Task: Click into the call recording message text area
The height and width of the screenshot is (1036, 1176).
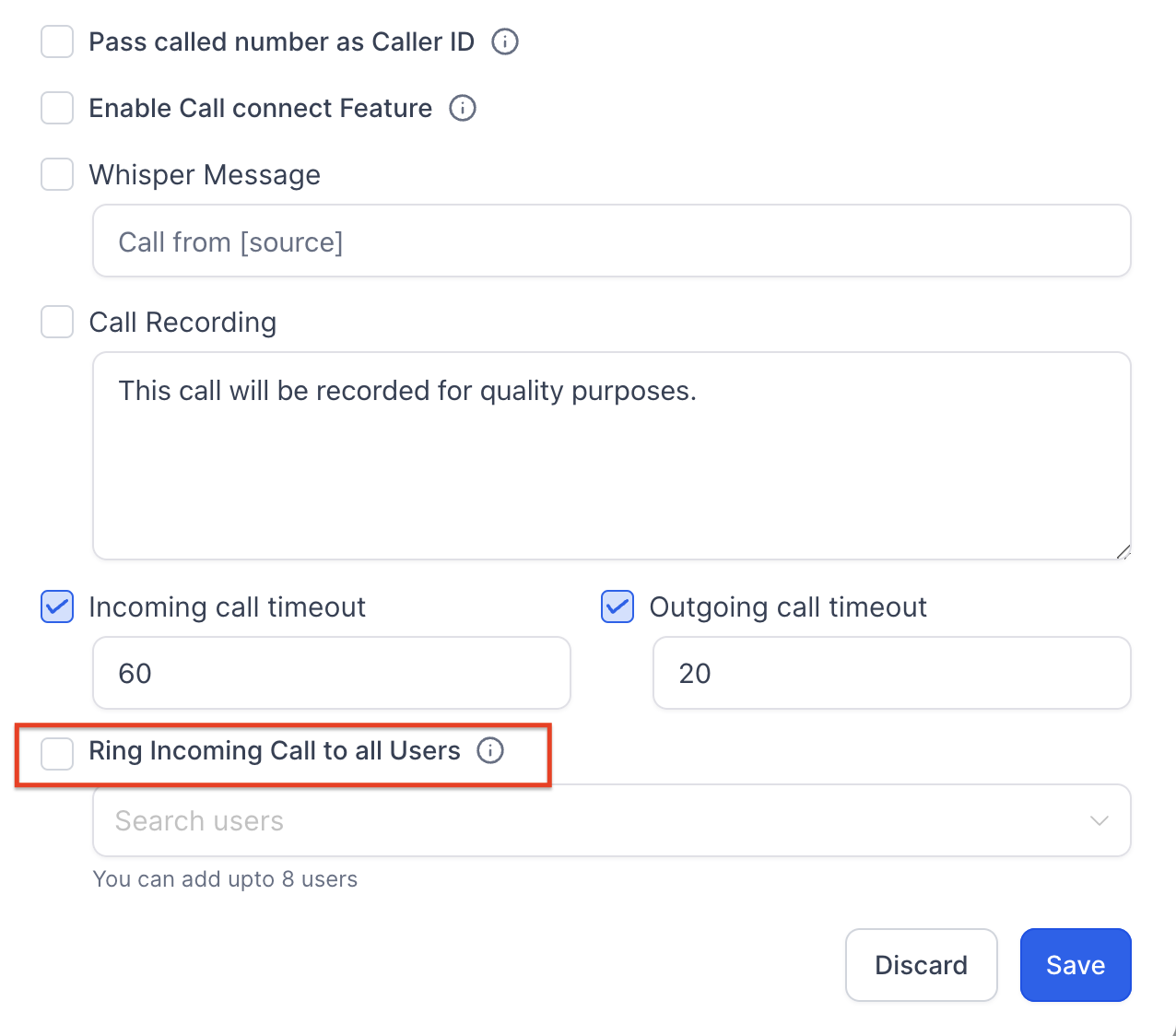Action: (x=612, y=455)
